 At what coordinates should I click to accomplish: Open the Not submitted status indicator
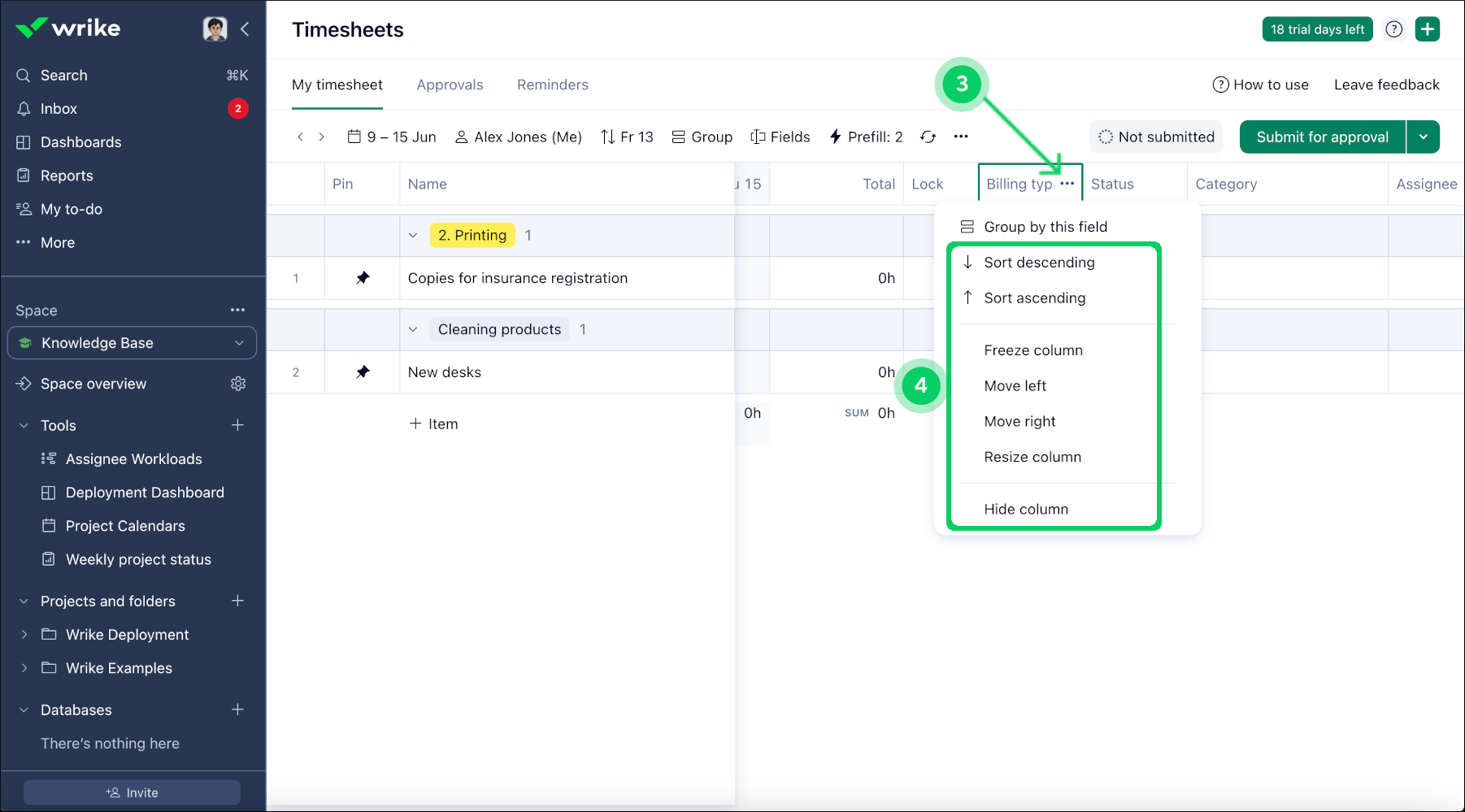1155,137
